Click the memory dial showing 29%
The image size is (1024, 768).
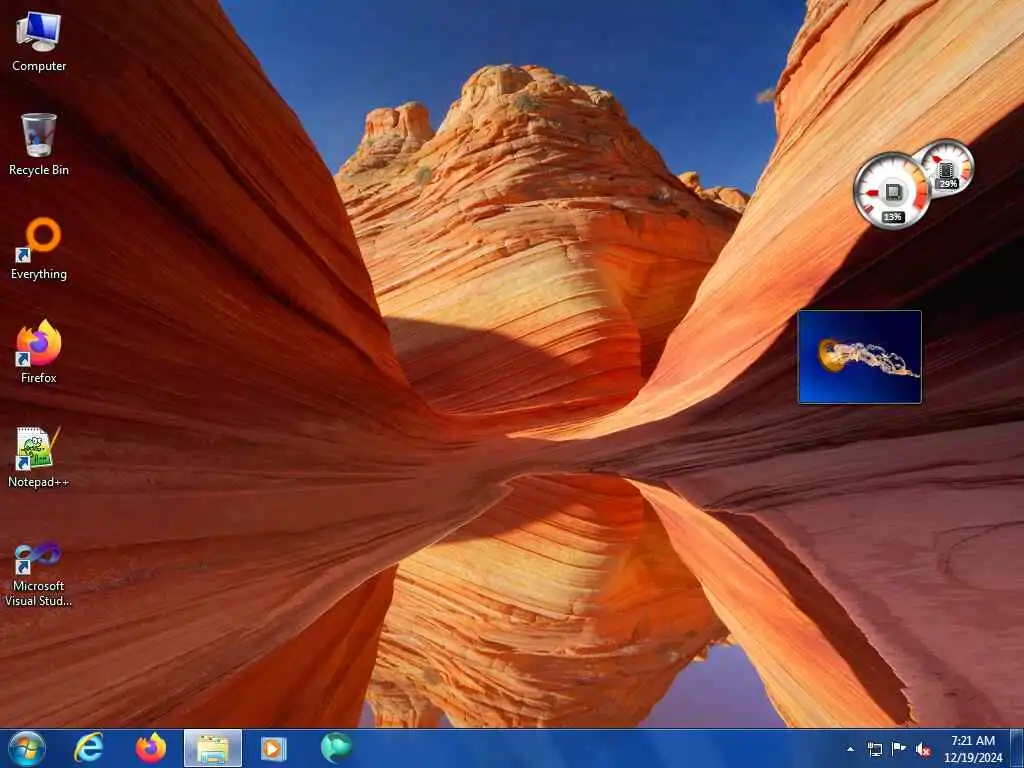(x=947, y=167)
